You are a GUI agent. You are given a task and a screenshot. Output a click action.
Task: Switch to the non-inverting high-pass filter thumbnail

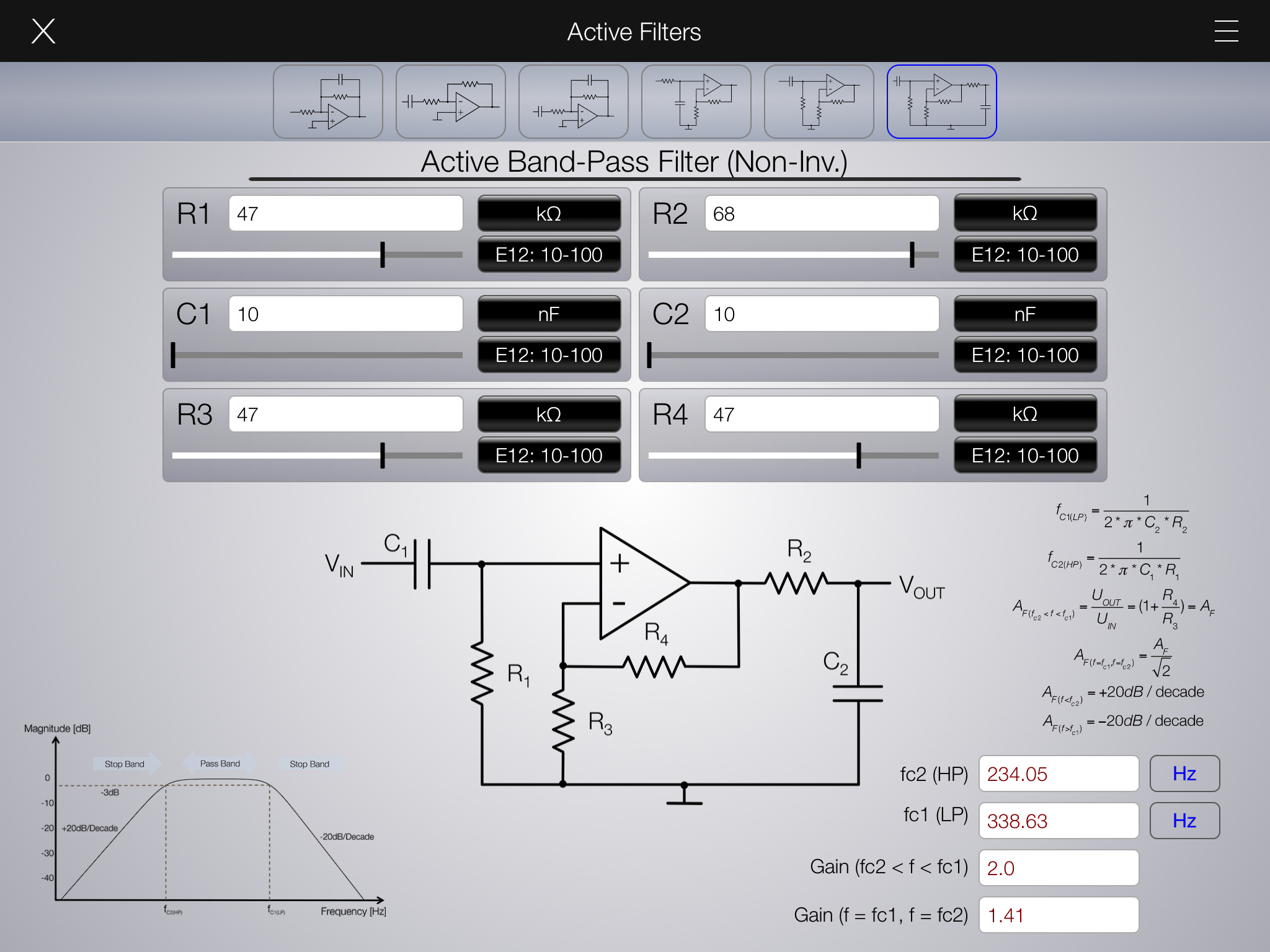pos(819,102)
